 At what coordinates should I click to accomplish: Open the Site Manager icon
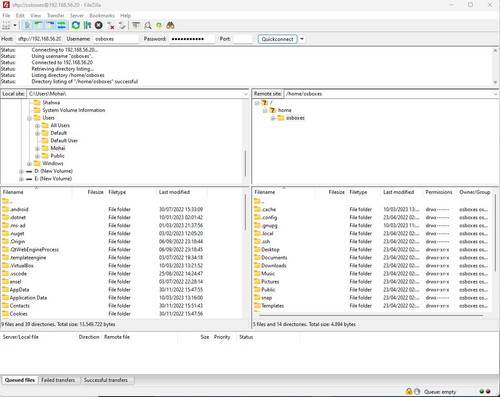click(x=6, y=25)
